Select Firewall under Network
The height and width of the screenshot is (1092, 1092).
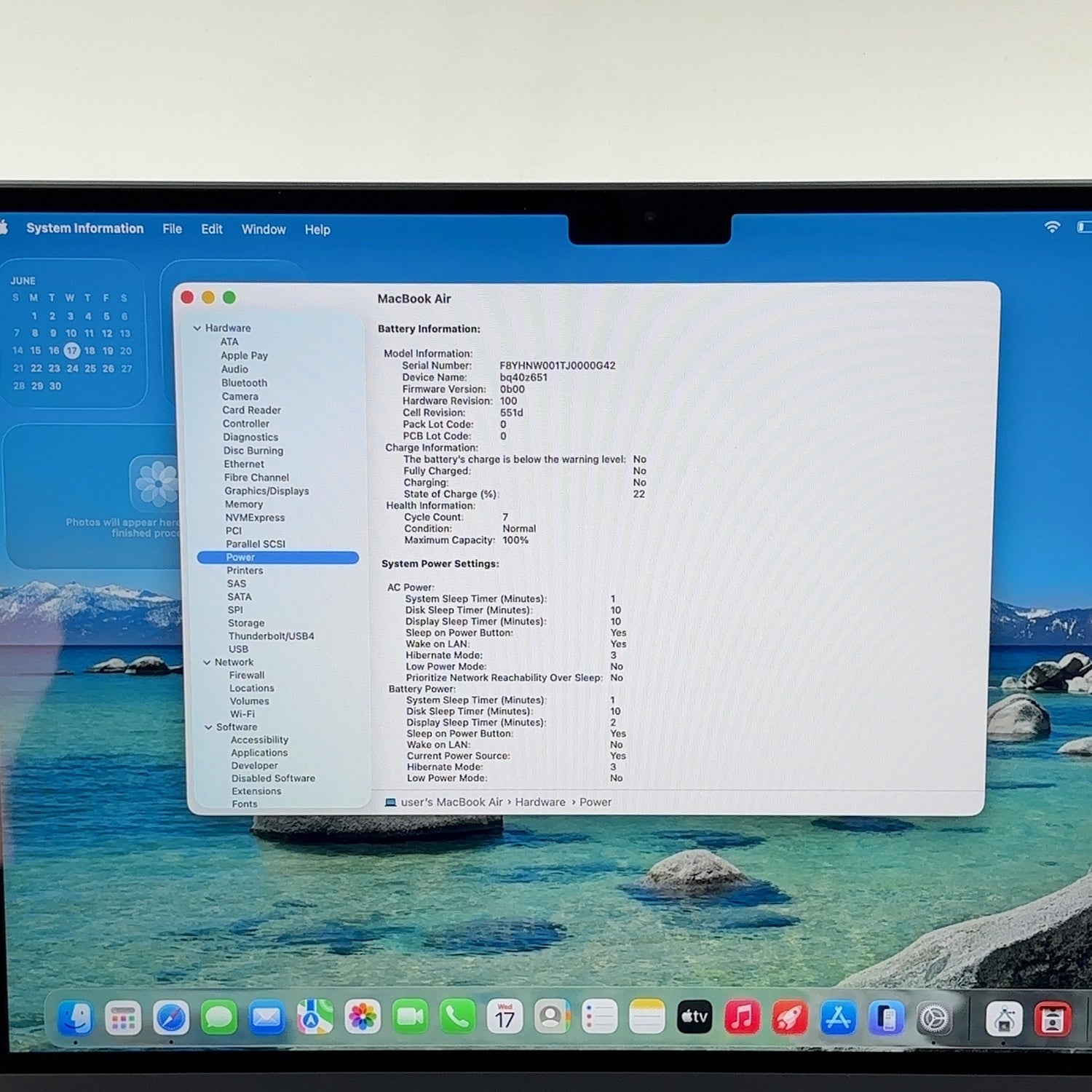(x=247, y=676)
